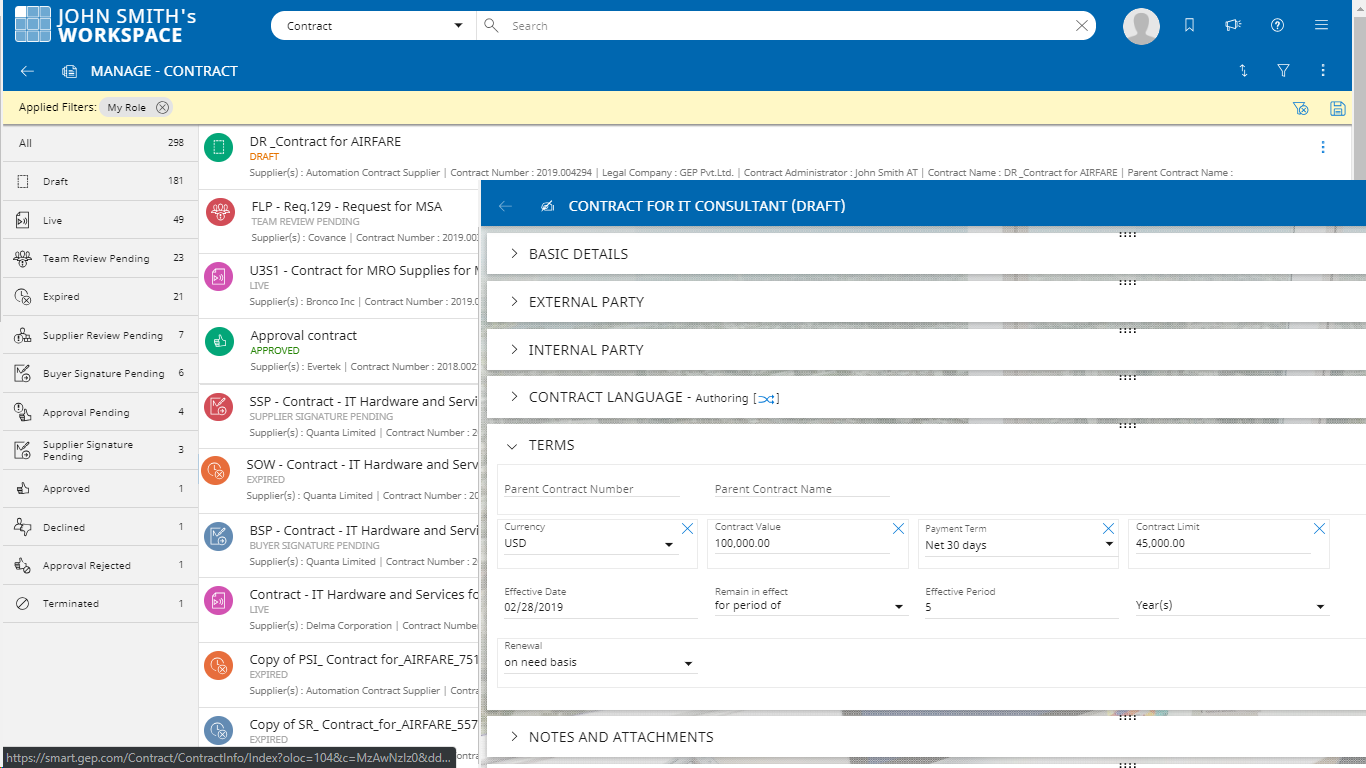Select the All contracts filter
The image size is (1366, 768).
(100, 143)
